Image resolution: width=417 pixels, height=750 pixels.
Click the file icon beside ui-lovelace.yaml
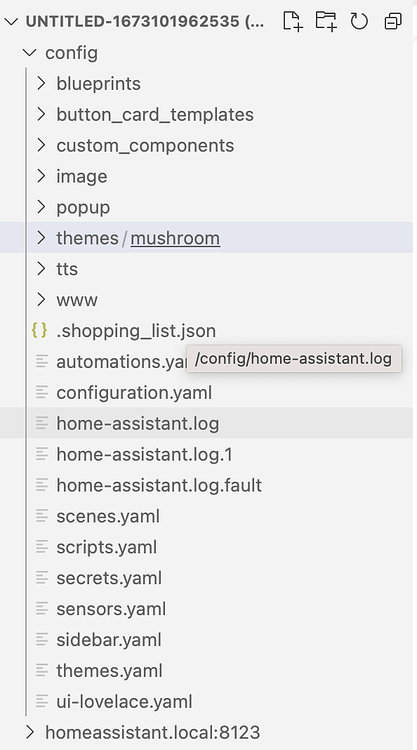(42, 701)
